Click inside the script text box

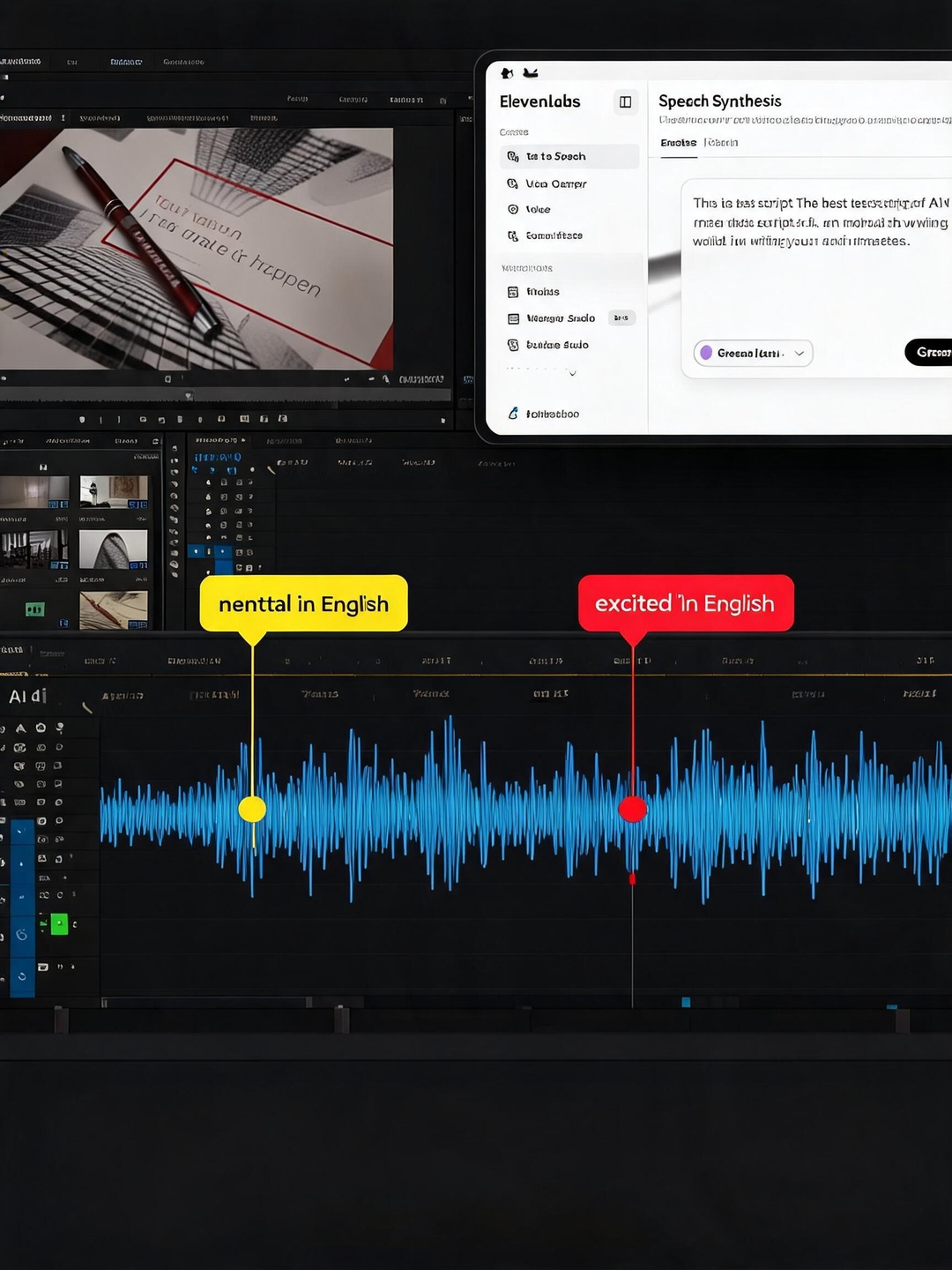(x=816, y=278)
